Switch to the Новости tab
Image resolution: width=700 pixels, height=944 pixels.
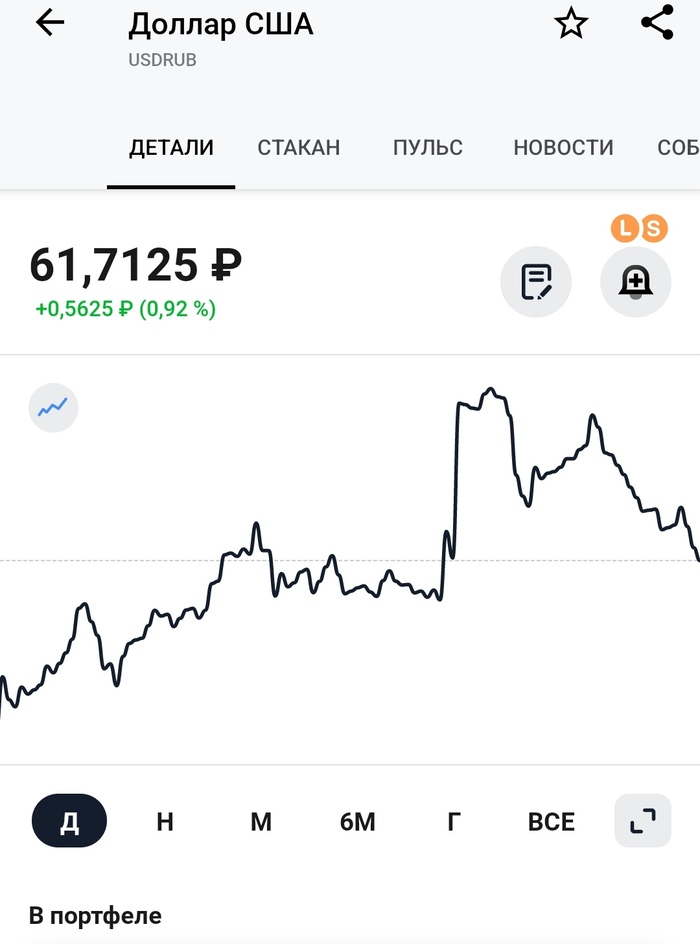[563, 148]
